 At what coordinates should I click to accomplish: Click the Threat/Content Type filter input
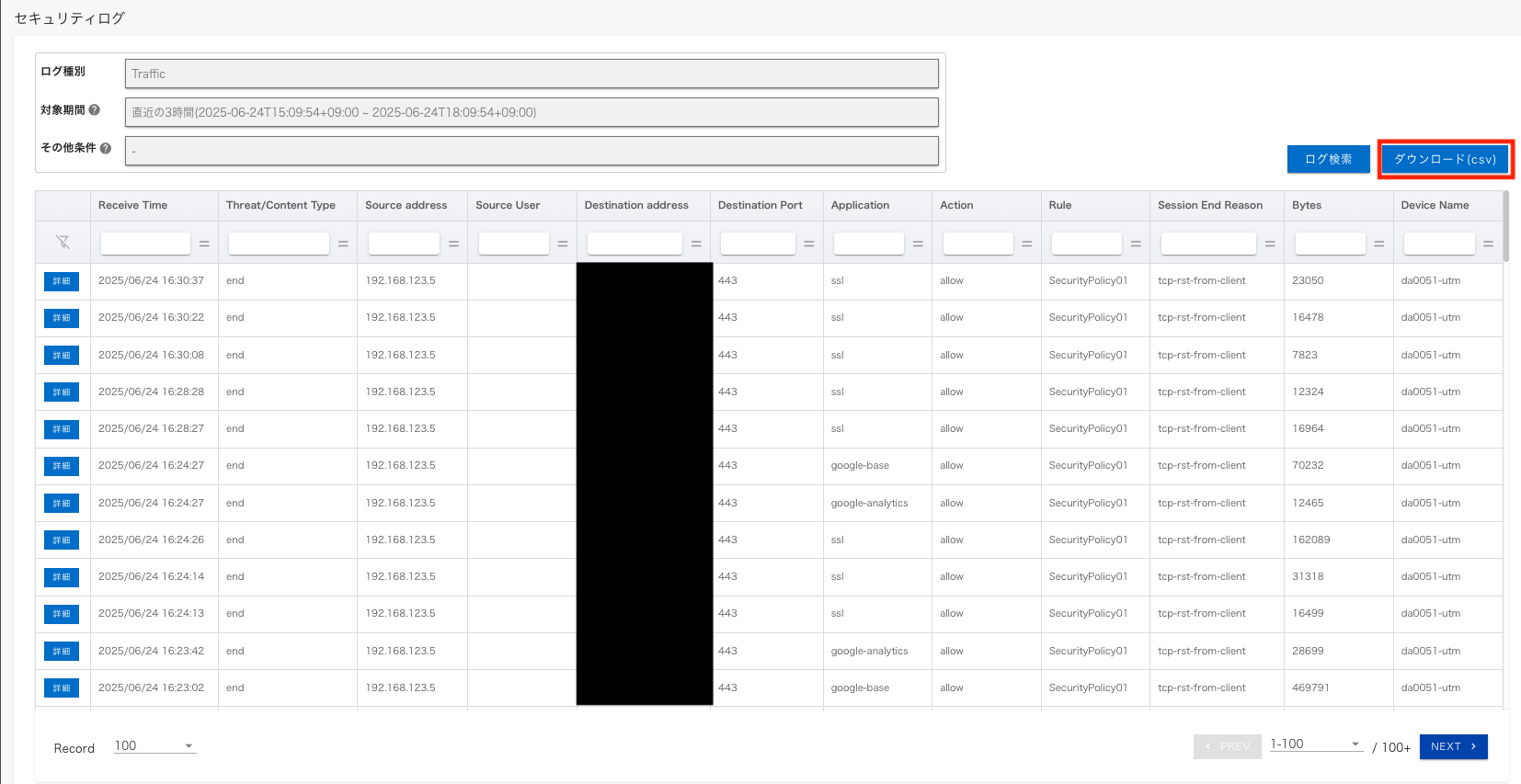tap(279, 244)
